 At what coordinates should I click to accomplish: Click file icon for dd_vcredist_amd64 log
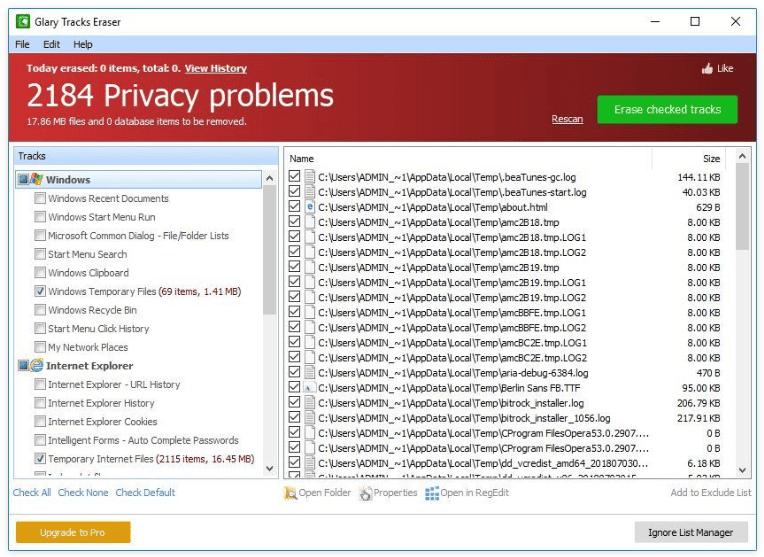[309, 463]
